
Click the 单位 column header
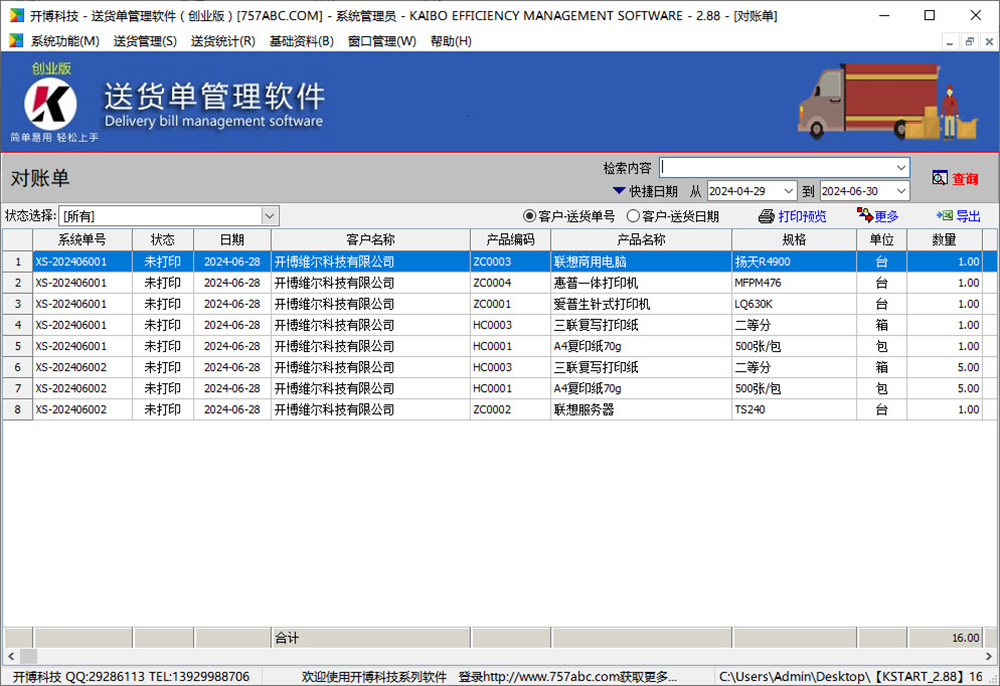click(881, 240)
